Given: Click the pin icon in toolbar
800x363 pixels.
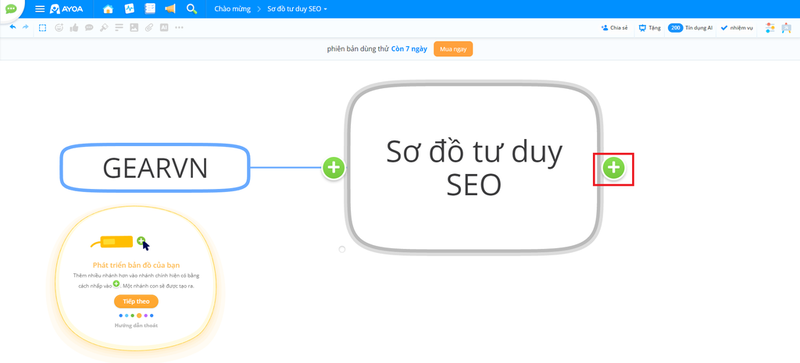Looking at the screenshot, I should [104, 28].
